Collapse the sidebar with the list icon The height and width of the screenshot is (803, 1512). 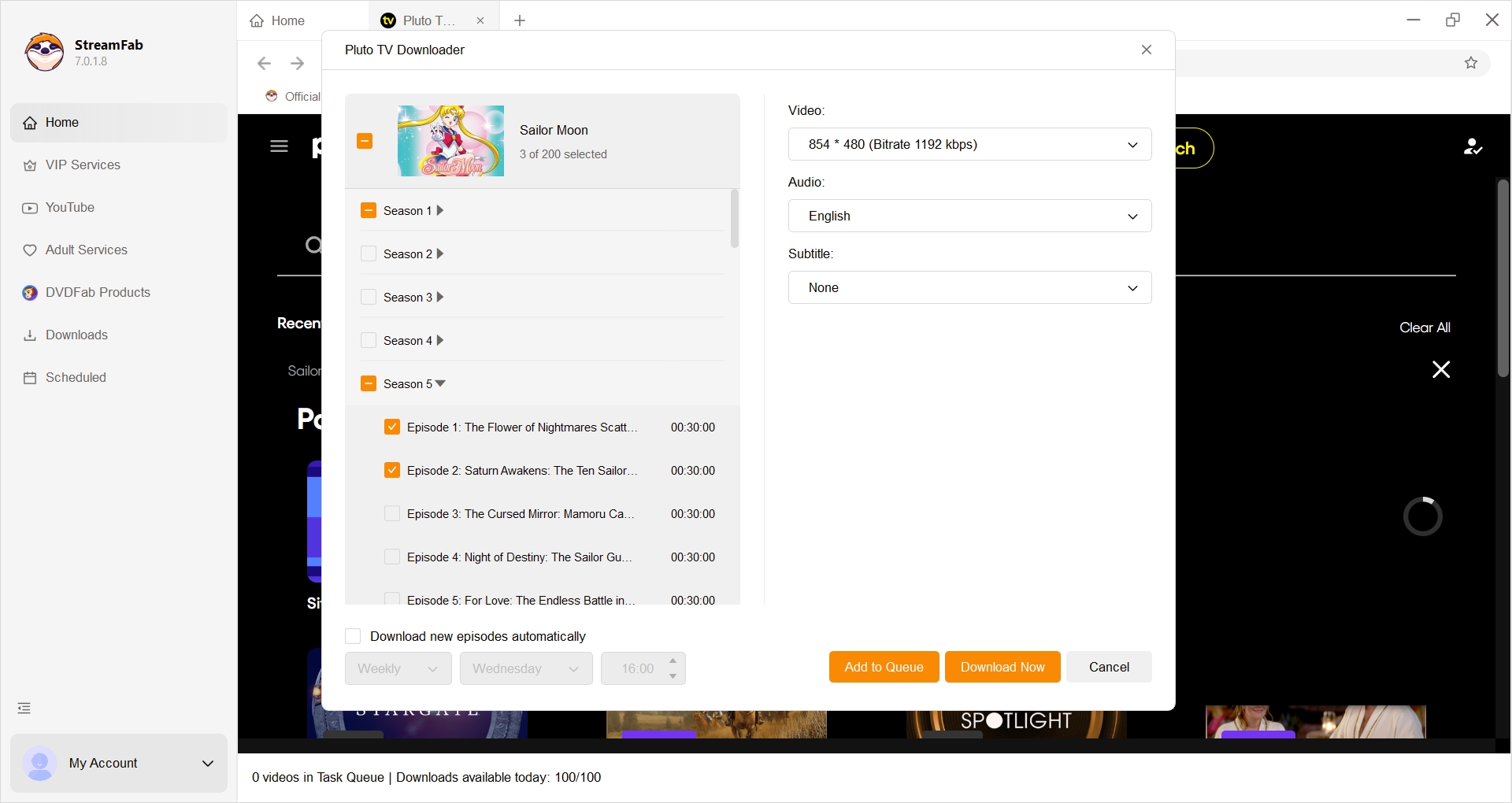(x=24, y=709)
